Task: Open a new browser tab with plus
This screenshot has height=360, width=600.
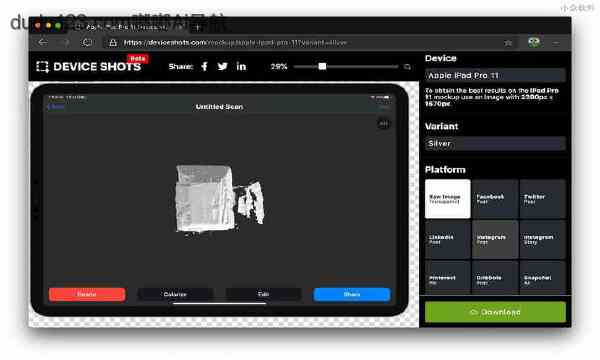Action: coord(197,28)
